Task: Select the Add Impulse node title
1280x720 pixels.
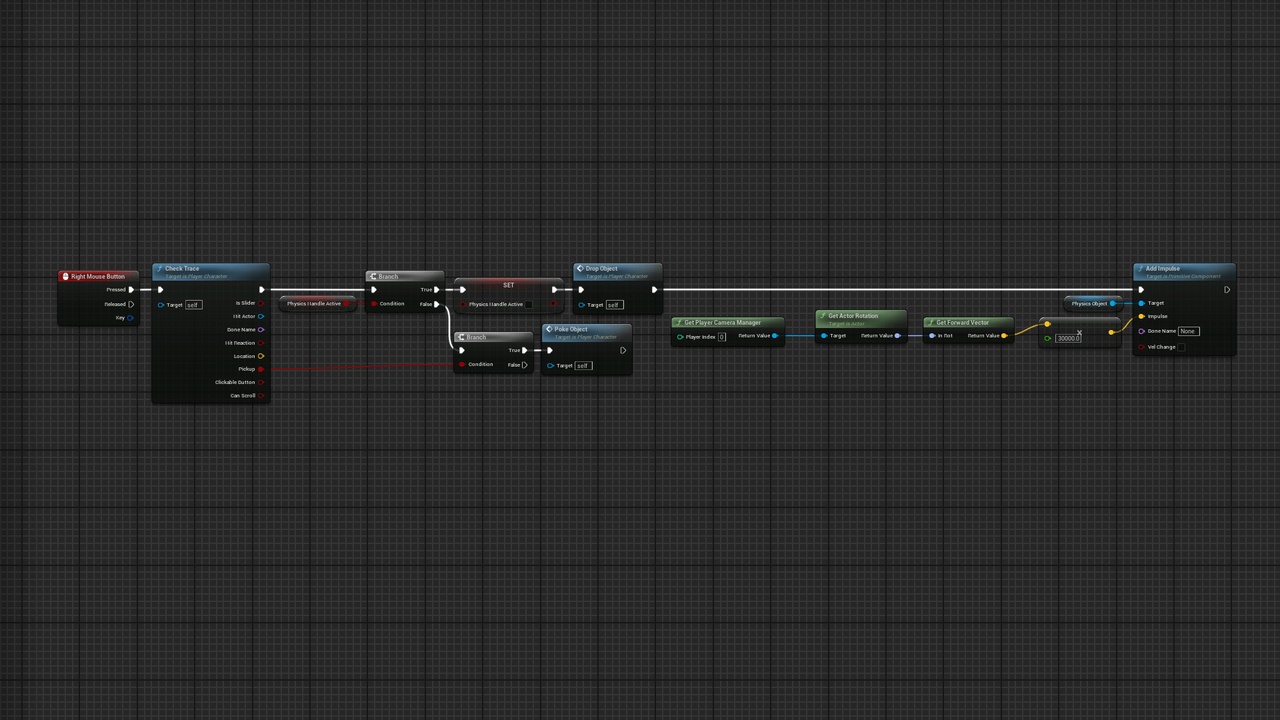Action: (1162, 268)
